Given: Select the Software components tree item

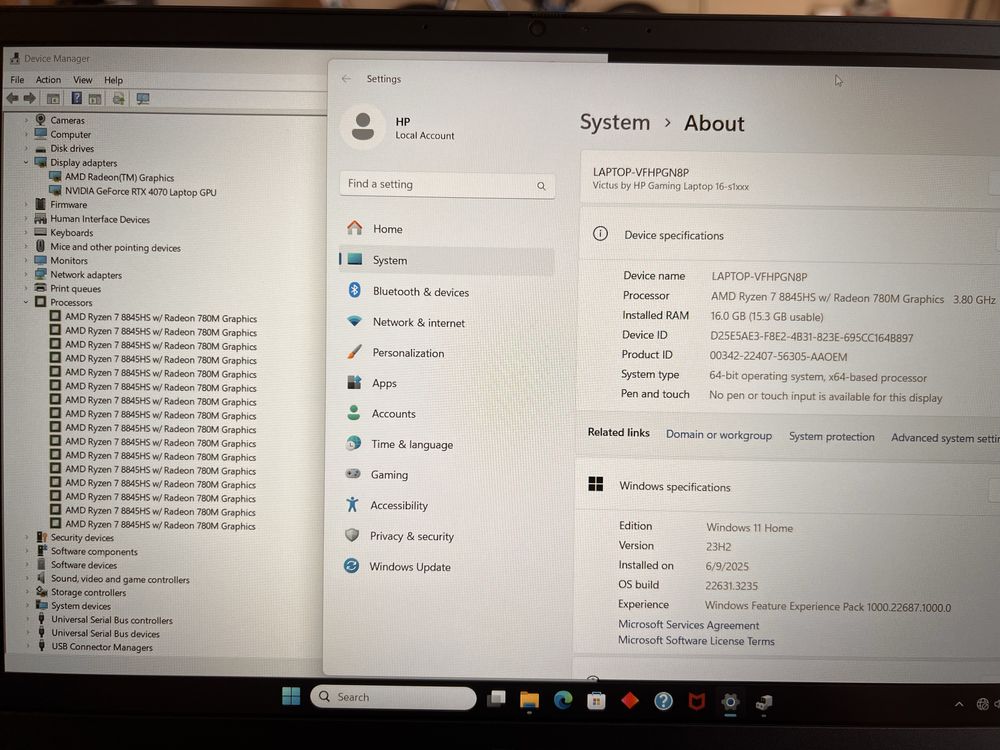Looking at the screenshot, I should [x=94, y=552].
